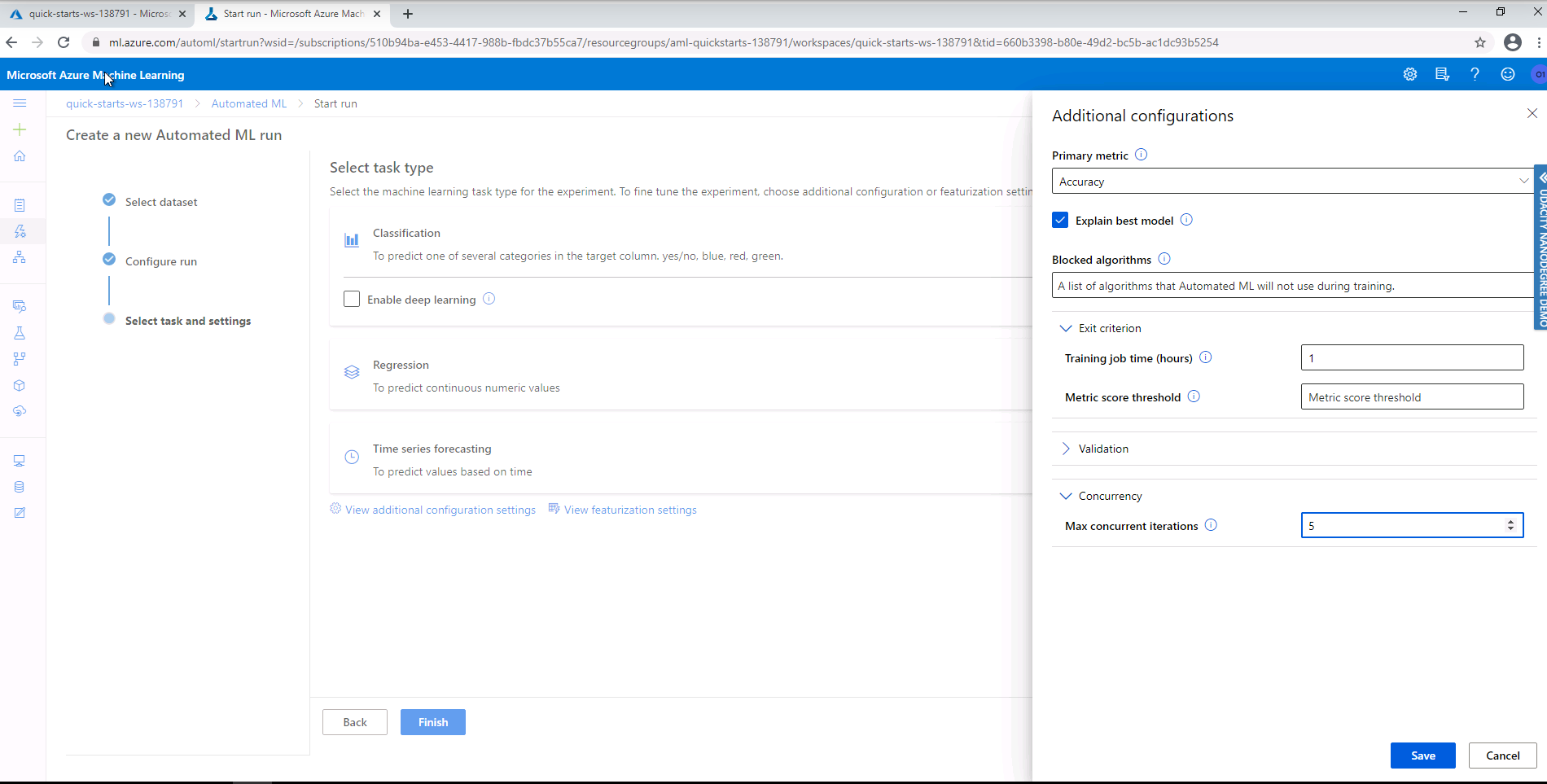Open the Datasets sidebar icon
Viewport: 1547px width, 784px height.
click(x=20, y=306)
